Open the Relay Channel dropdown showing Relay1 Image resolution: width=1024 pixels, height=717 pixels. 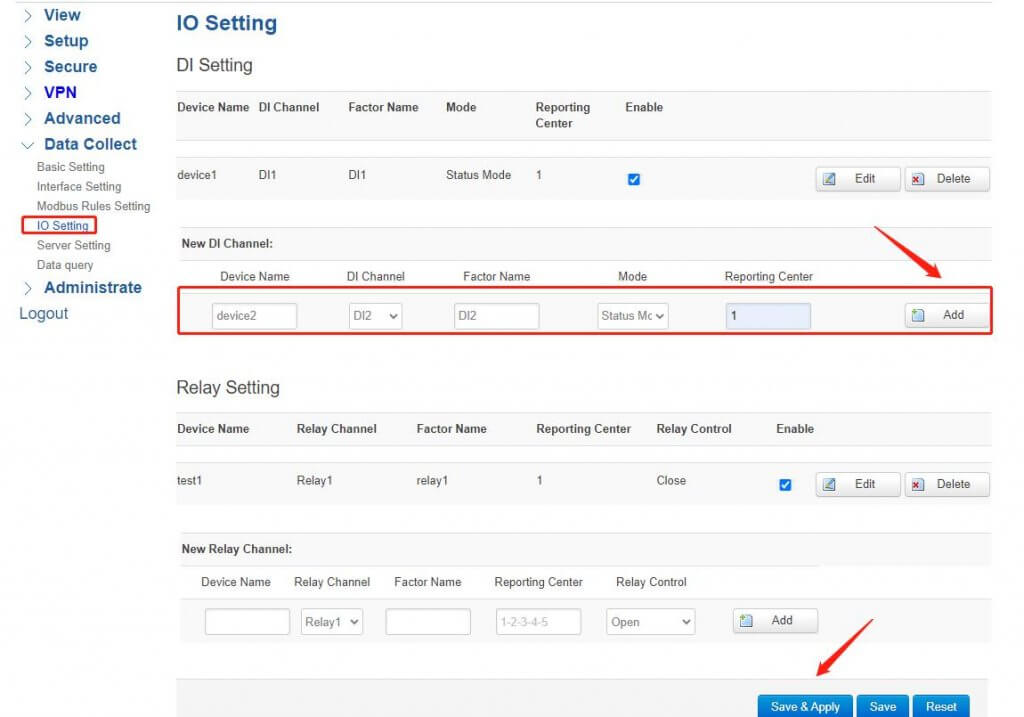coord(331,622)
